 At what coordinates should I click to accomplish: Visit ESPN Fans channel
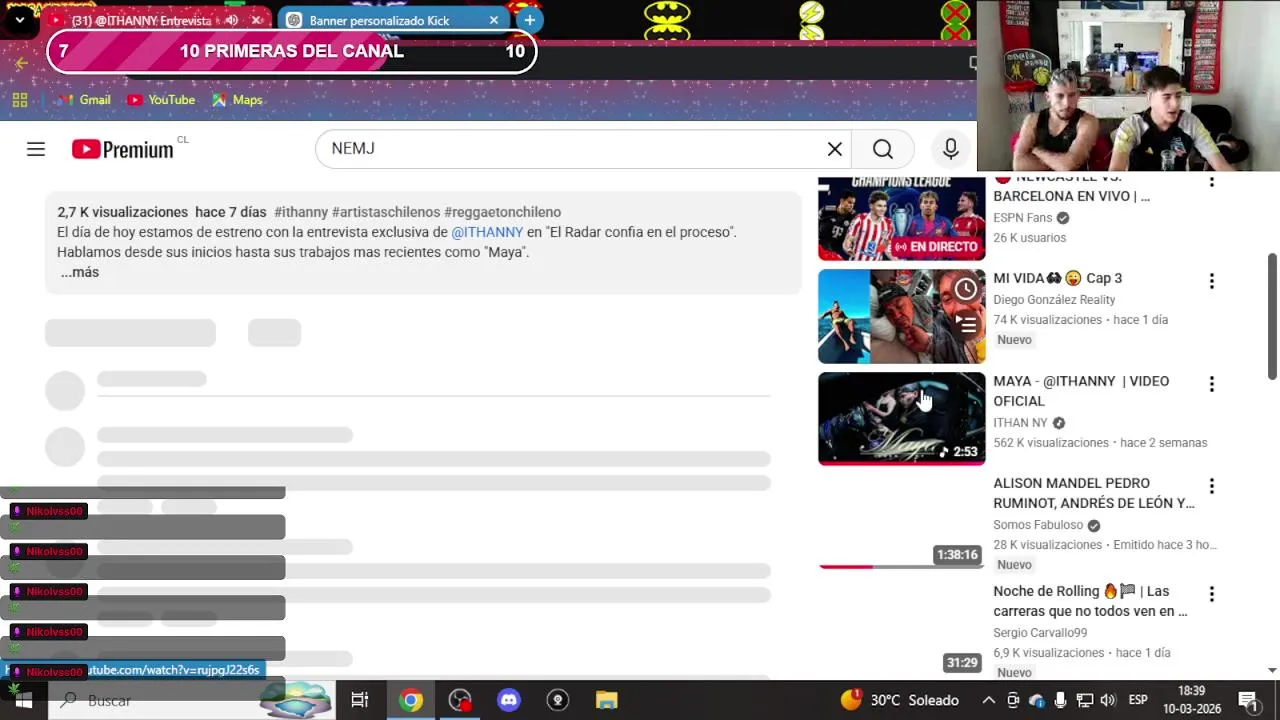pos(1023,218)
